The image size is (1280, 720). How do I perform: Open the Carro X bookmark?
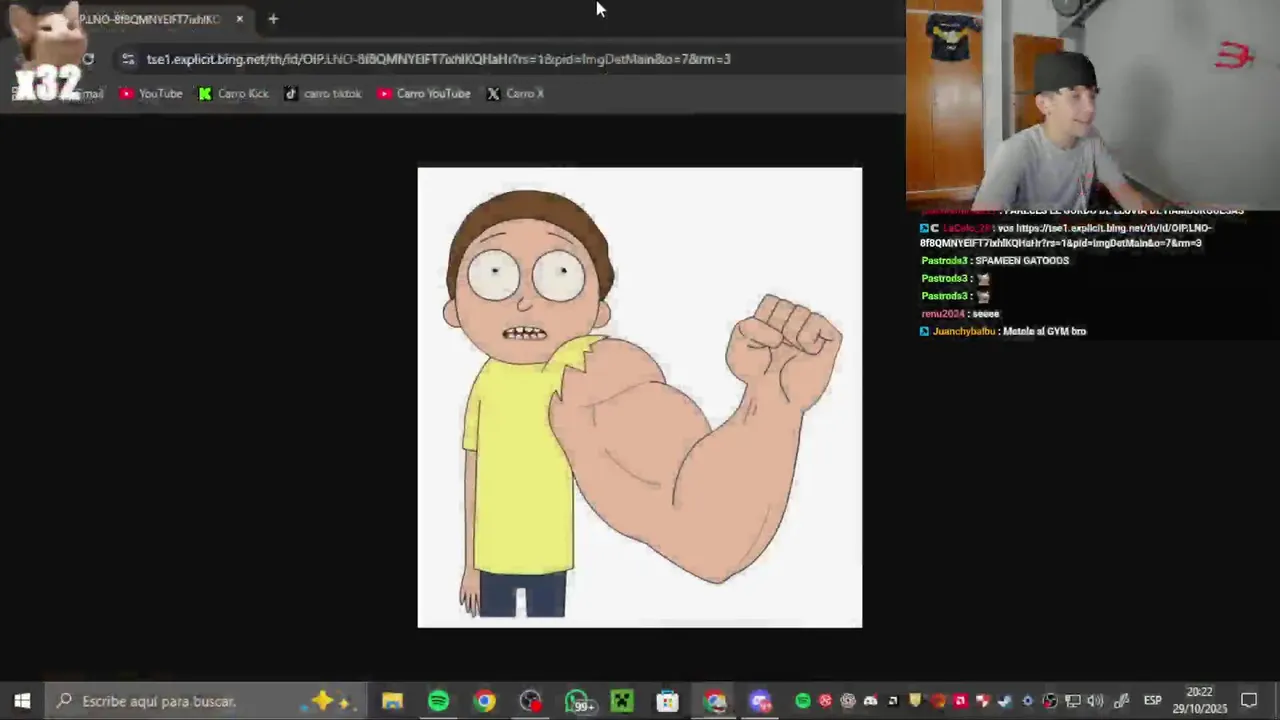tap(515, 93)
